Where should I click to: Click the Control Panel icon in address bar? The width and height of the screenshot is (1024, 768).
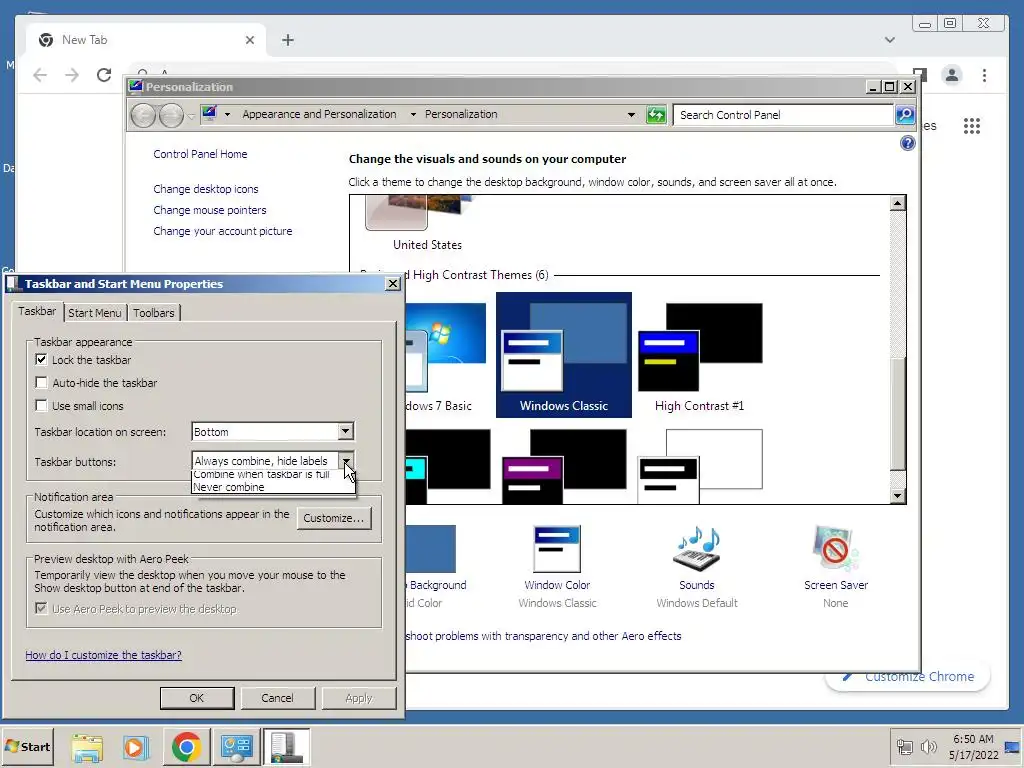[209, 114]
